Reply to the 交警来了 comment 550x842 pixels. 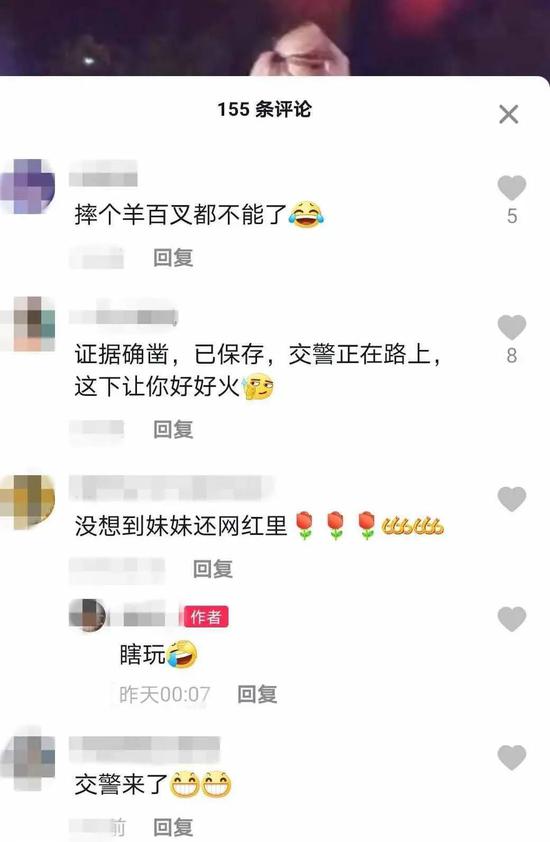pos(173,828)
